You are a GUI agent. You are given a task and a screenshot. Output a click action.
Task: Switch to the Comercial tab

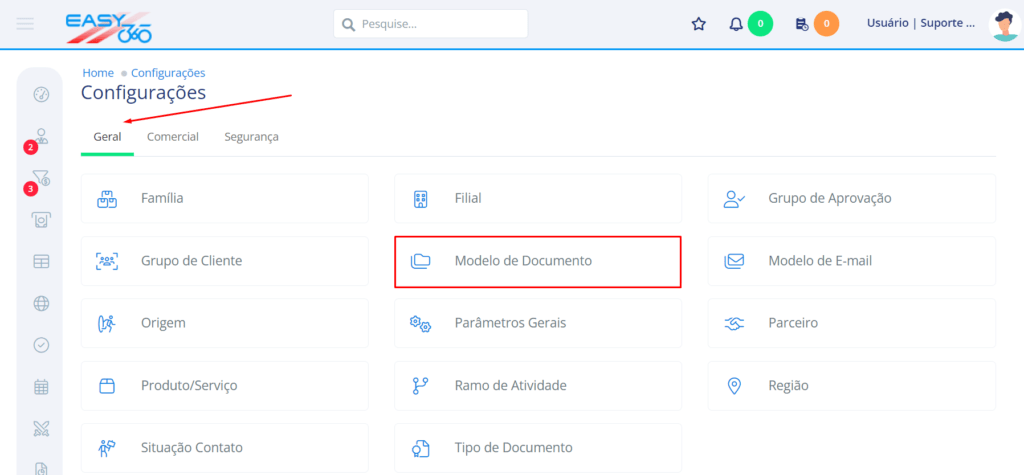(x=172, y=137)
